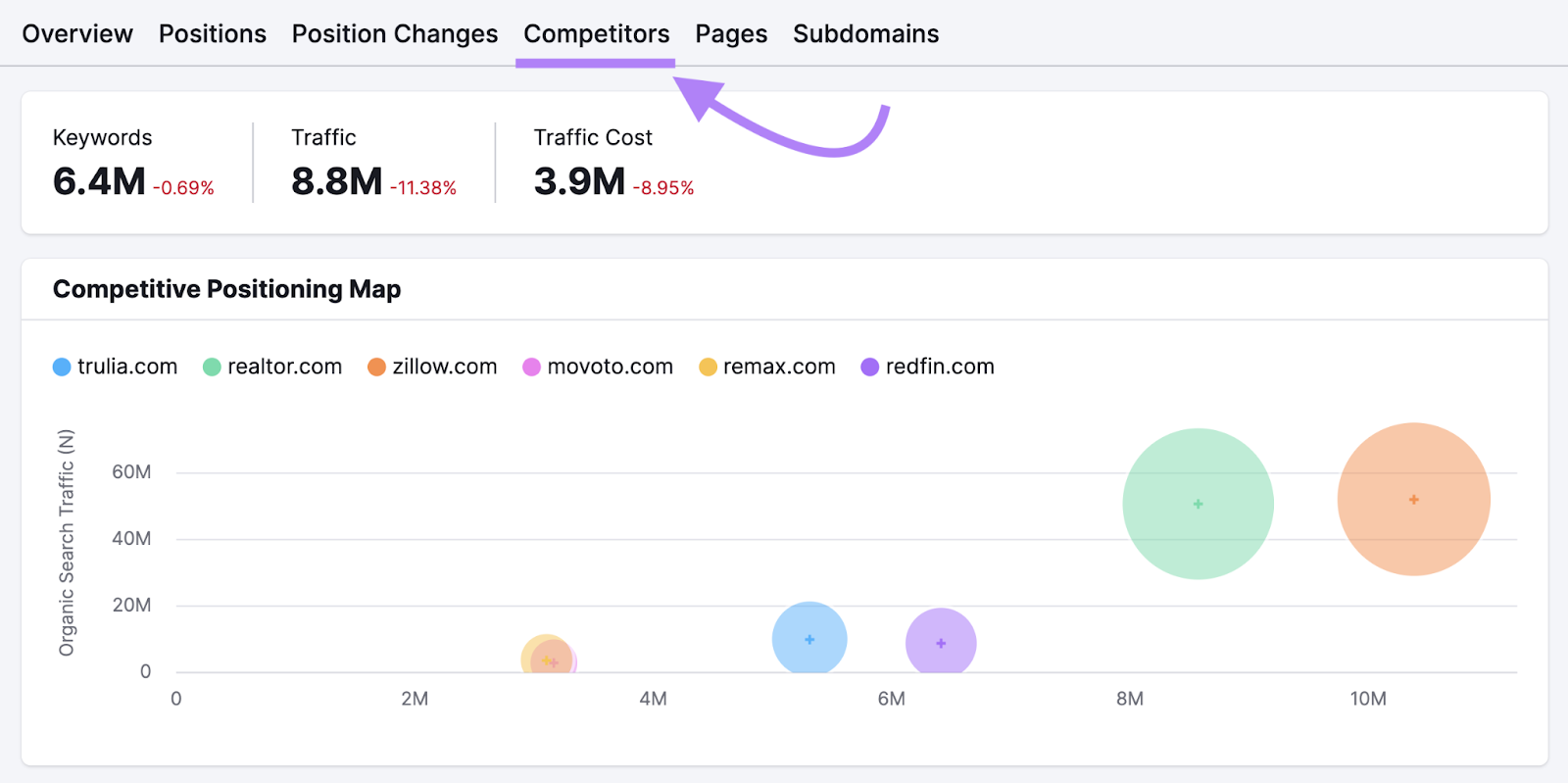
Task: Click the remax.com legend label
Action: (779, 367)
